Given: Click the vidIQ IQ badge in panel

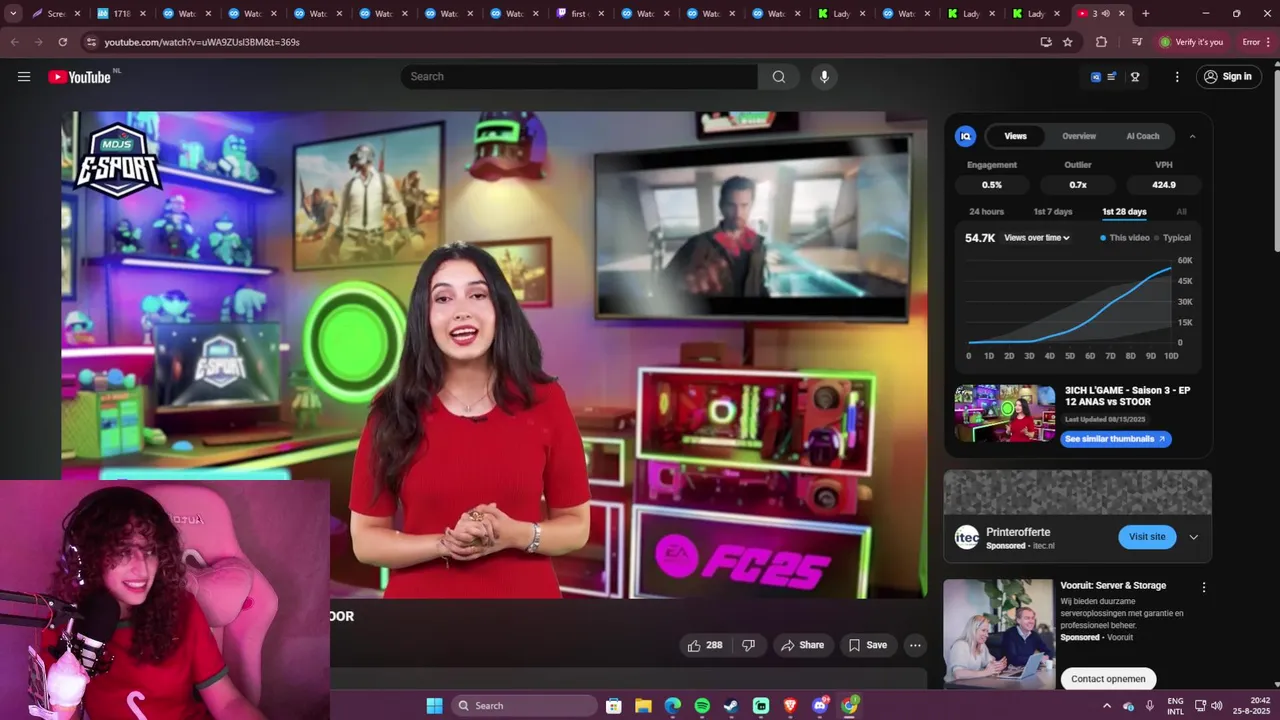Looking at the screenshot, I should pyautogui.click(x=966, y=136).
